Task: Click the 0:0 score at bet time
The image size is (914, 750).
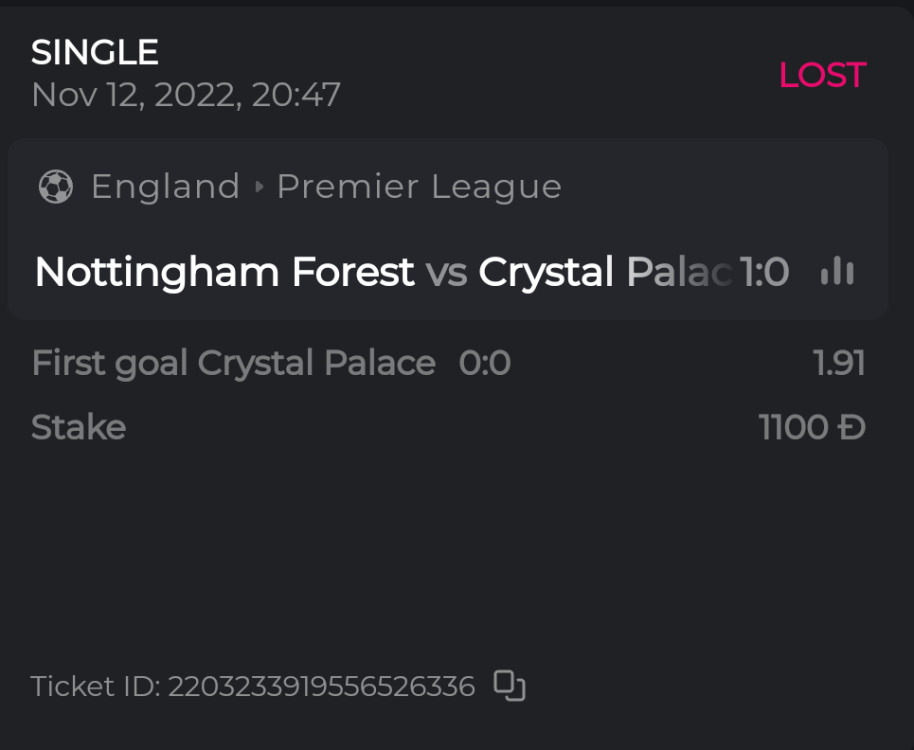Action: (485, 363)
